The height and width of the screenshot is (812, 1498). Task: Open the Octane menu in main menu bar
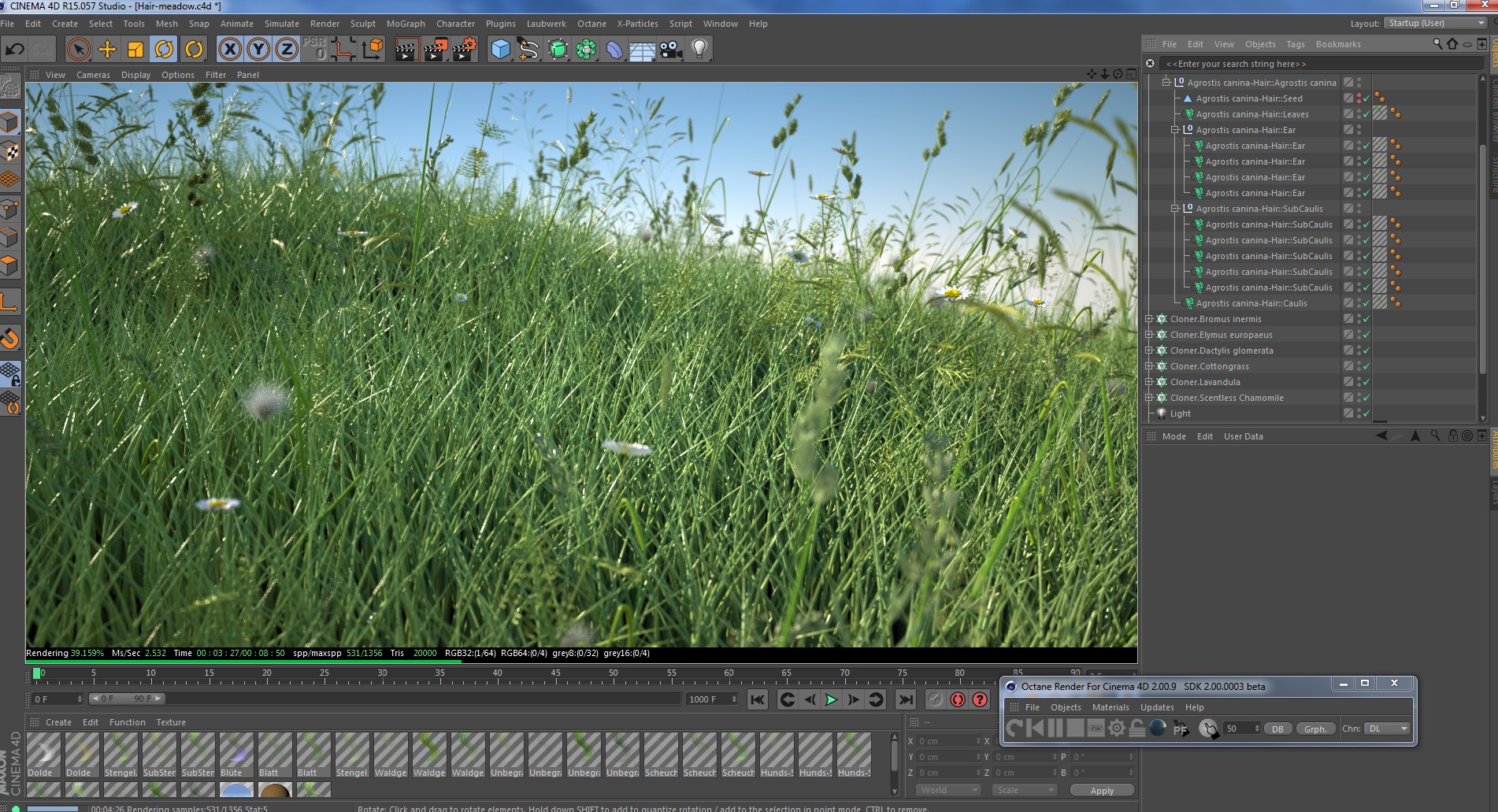[x=591, y=24]
